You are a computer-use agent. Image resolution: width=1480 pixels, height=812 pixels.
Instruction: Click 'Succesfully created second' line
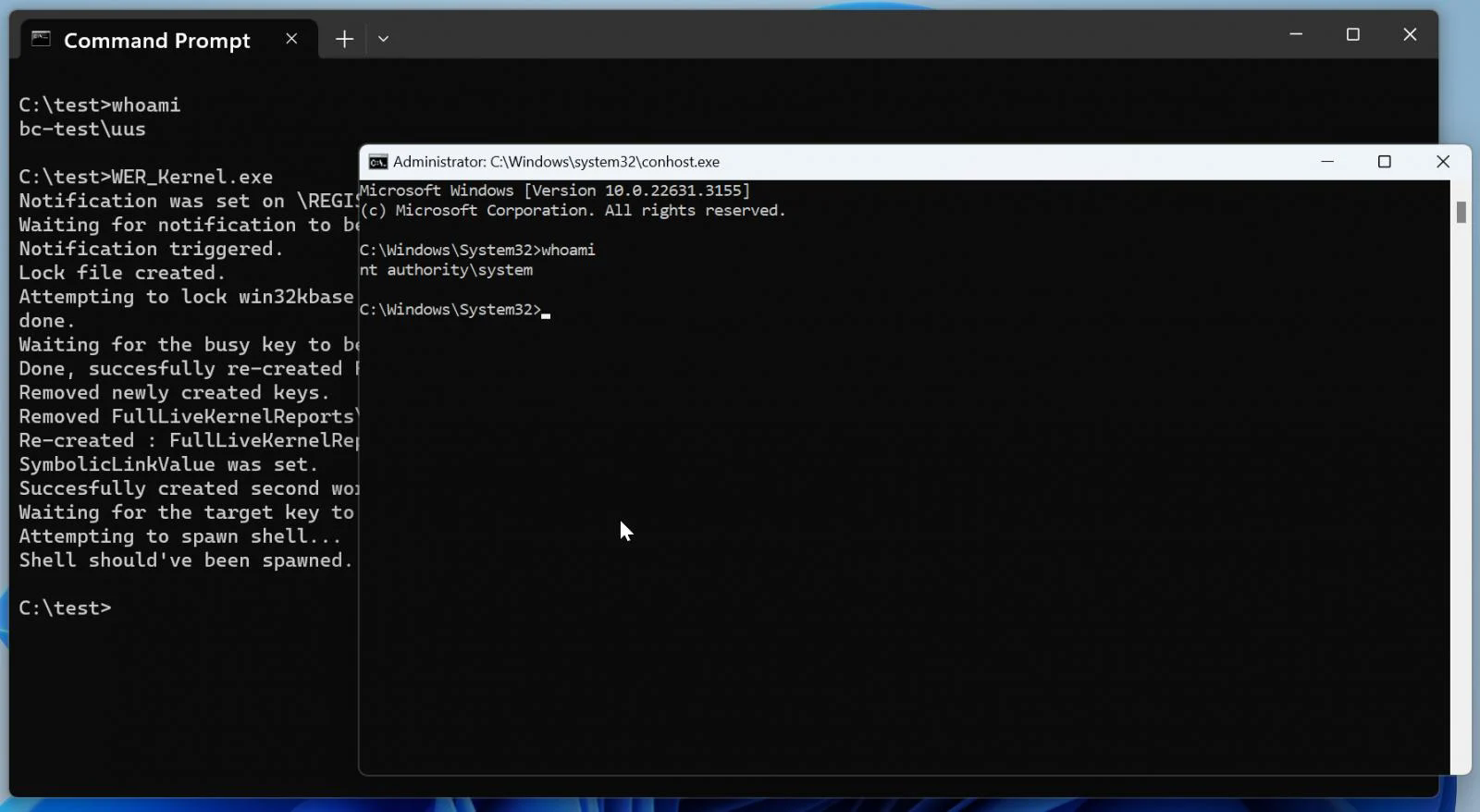click(189, 489)
